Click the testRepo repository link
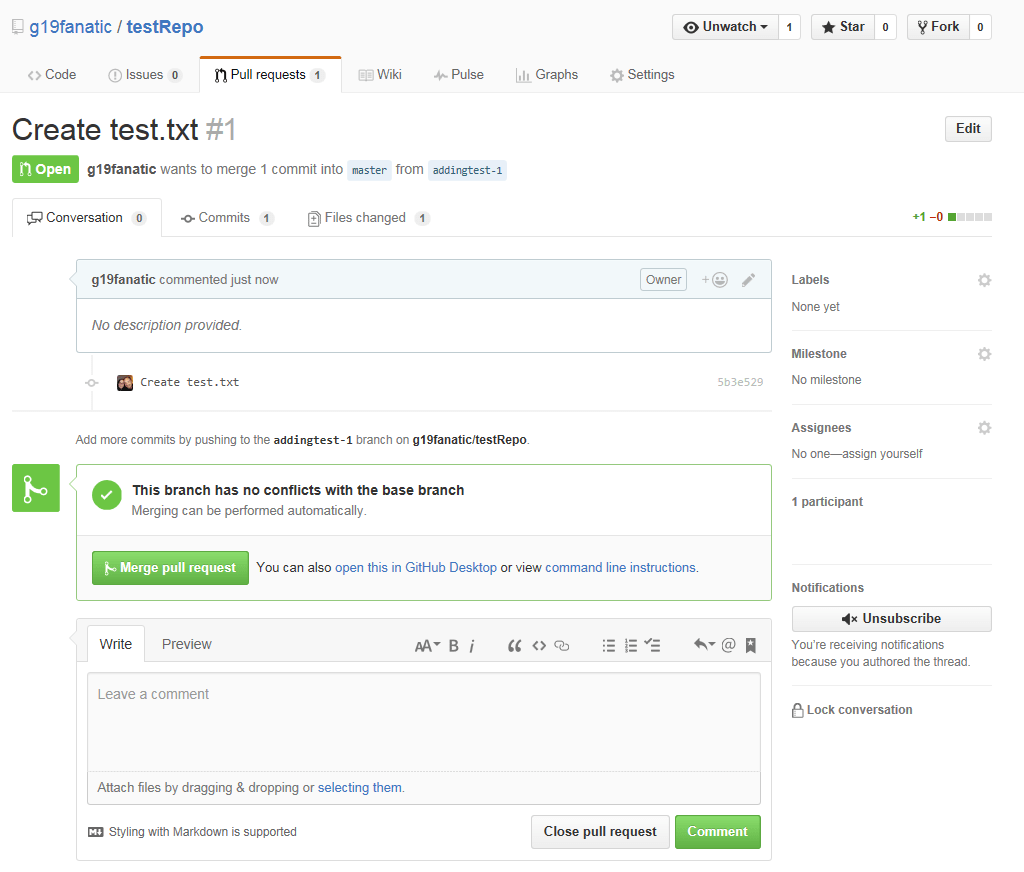Screen dimensions: 1024x872 tap(165, 27)
